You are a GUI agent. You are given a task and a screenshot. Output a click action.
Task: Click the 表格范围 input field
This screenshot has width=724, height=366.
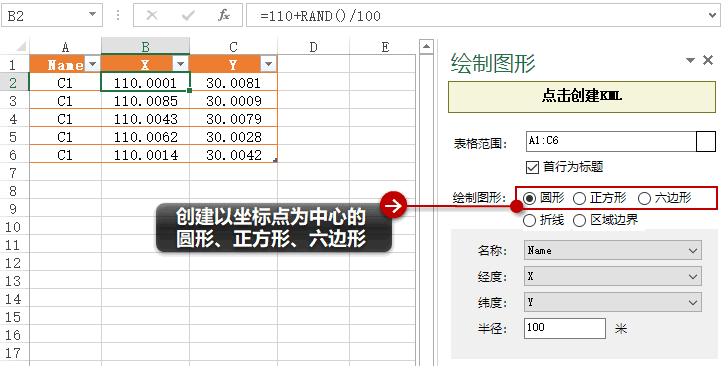pyautogui.click(x=611, y=141)
